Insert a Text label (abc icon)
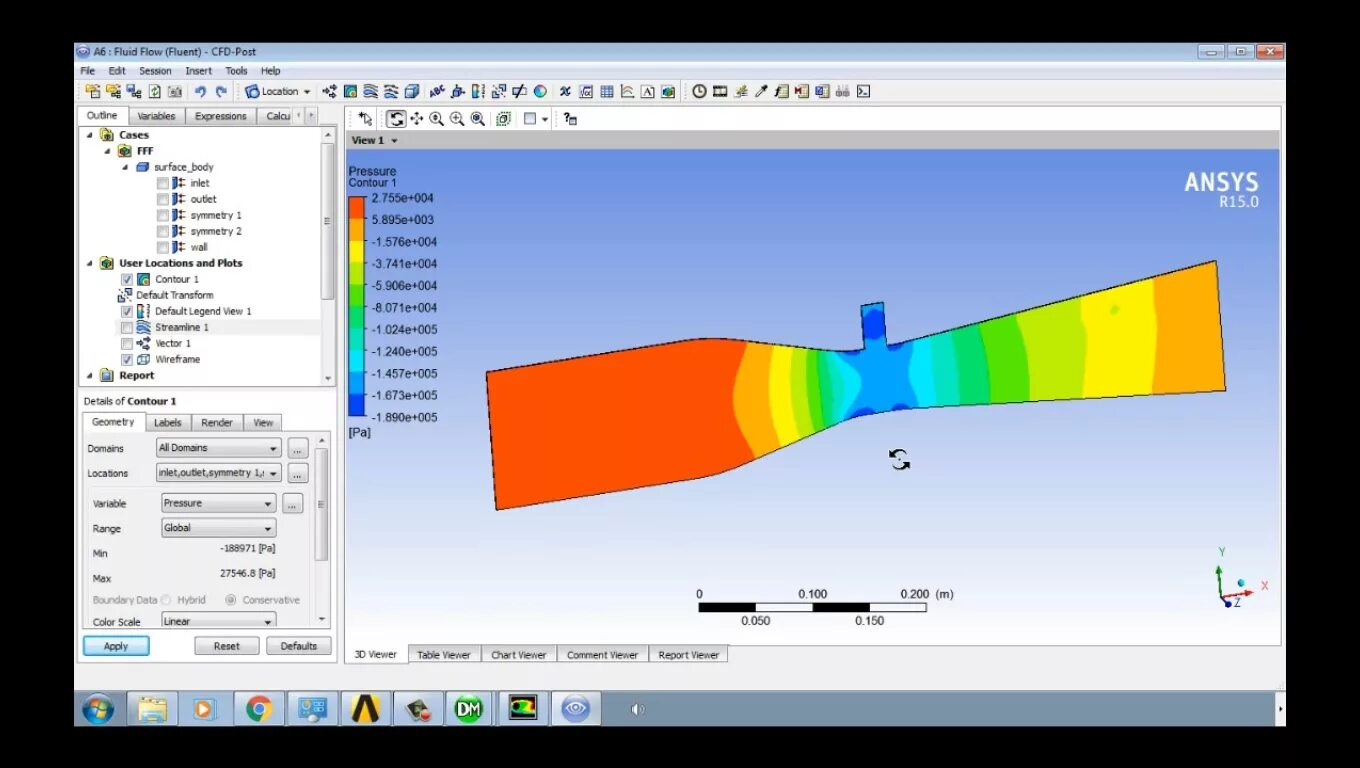 pyautogui.click(x=437, y=91)
